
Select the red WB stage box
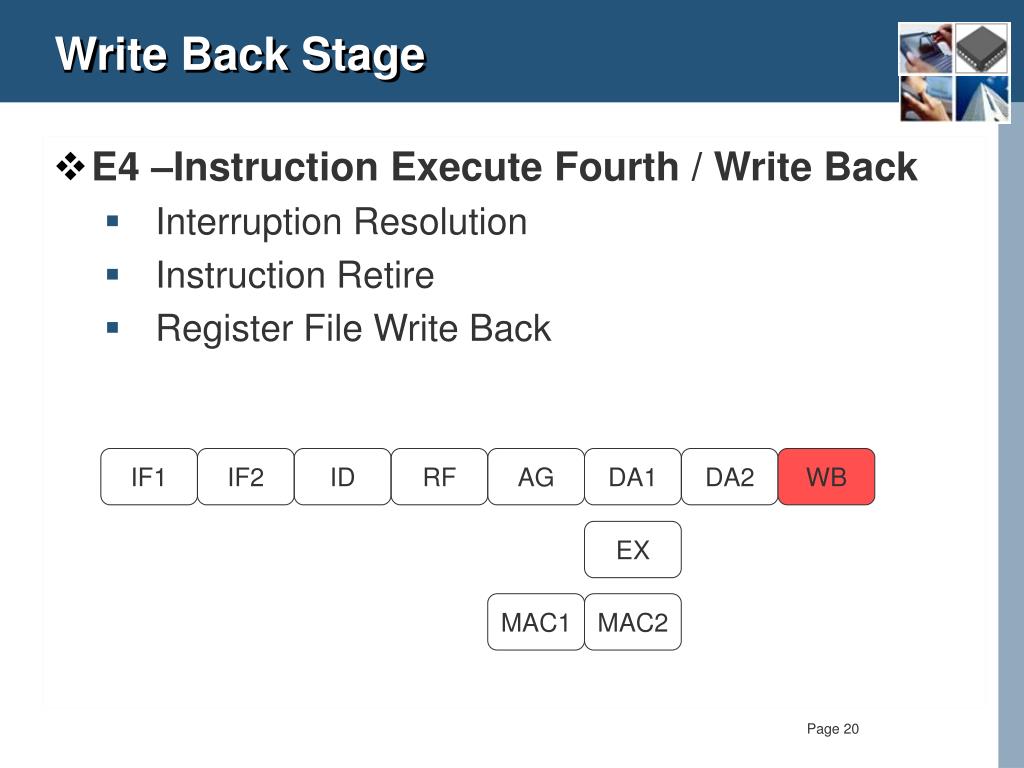pos(826,477)
